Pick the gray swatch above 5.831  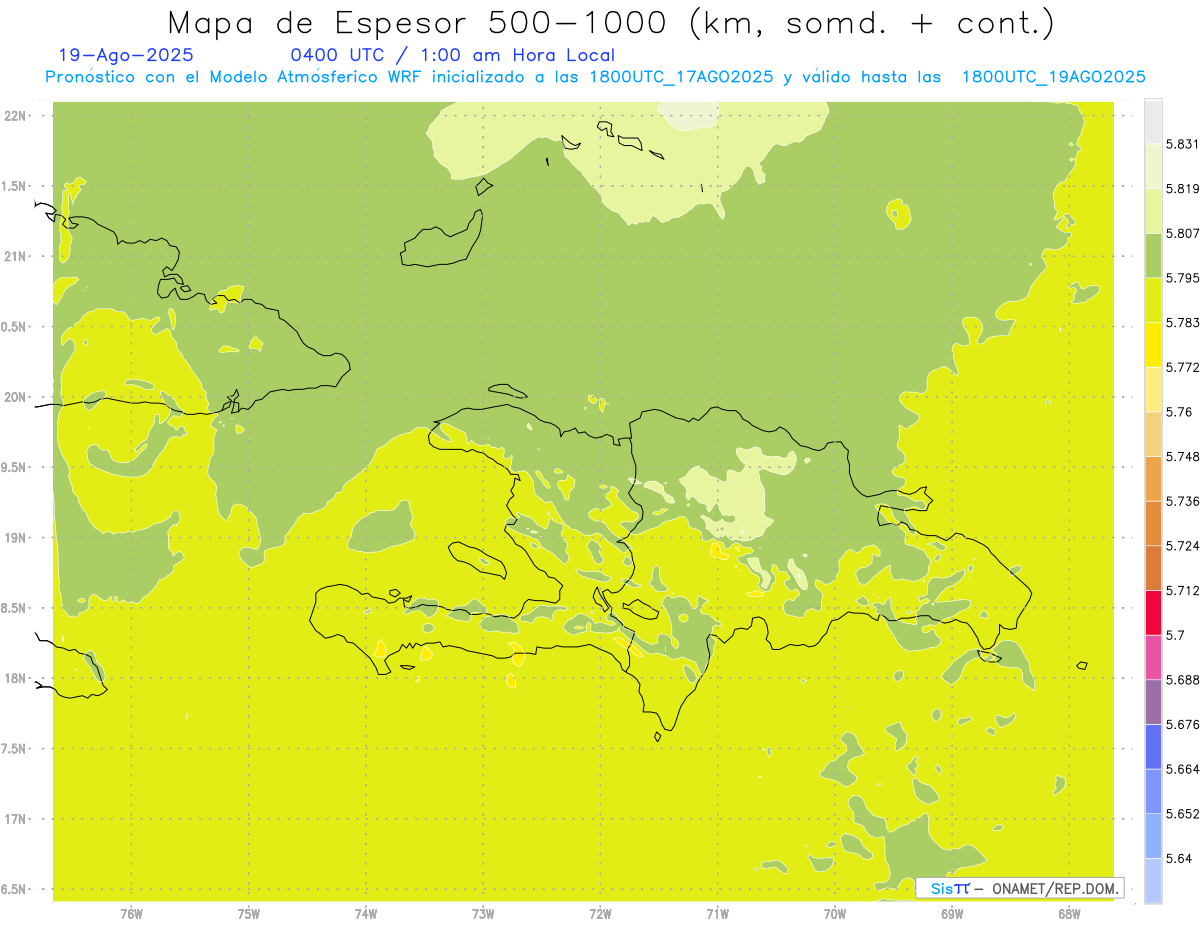tap(1153, 121)
